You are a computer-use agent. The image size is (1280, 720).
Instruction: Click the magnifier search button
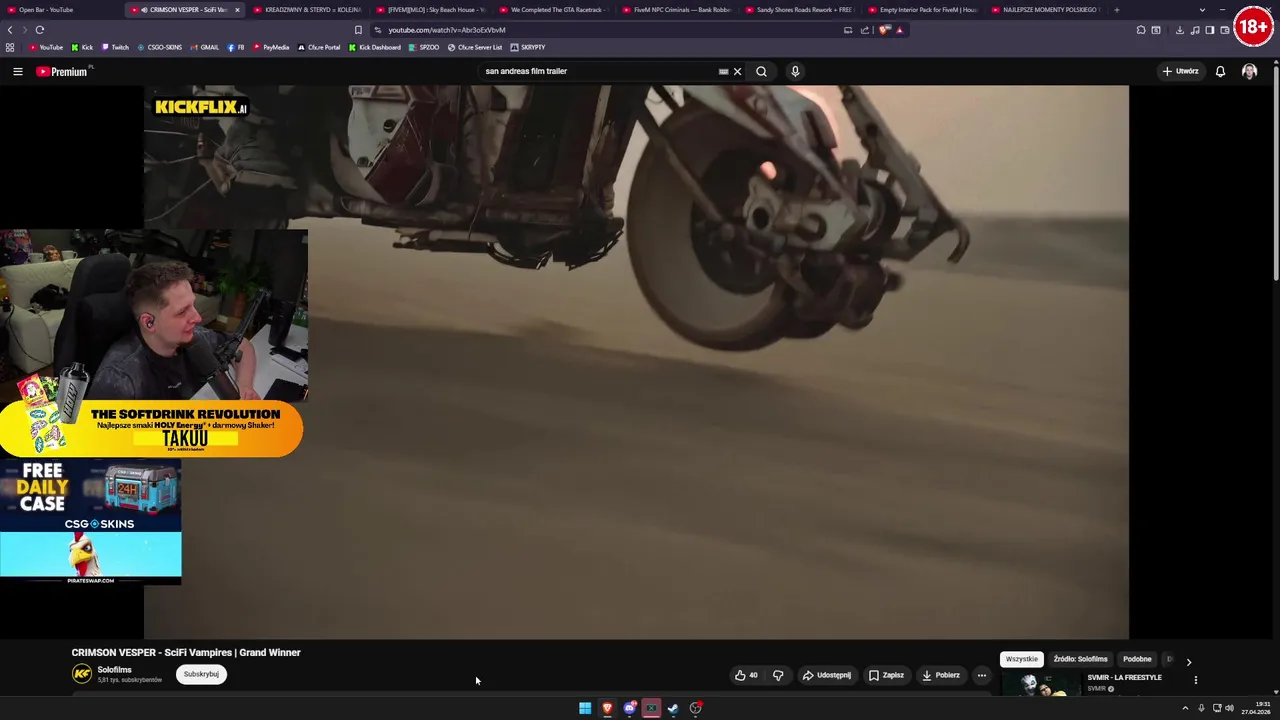click(761, 71)
